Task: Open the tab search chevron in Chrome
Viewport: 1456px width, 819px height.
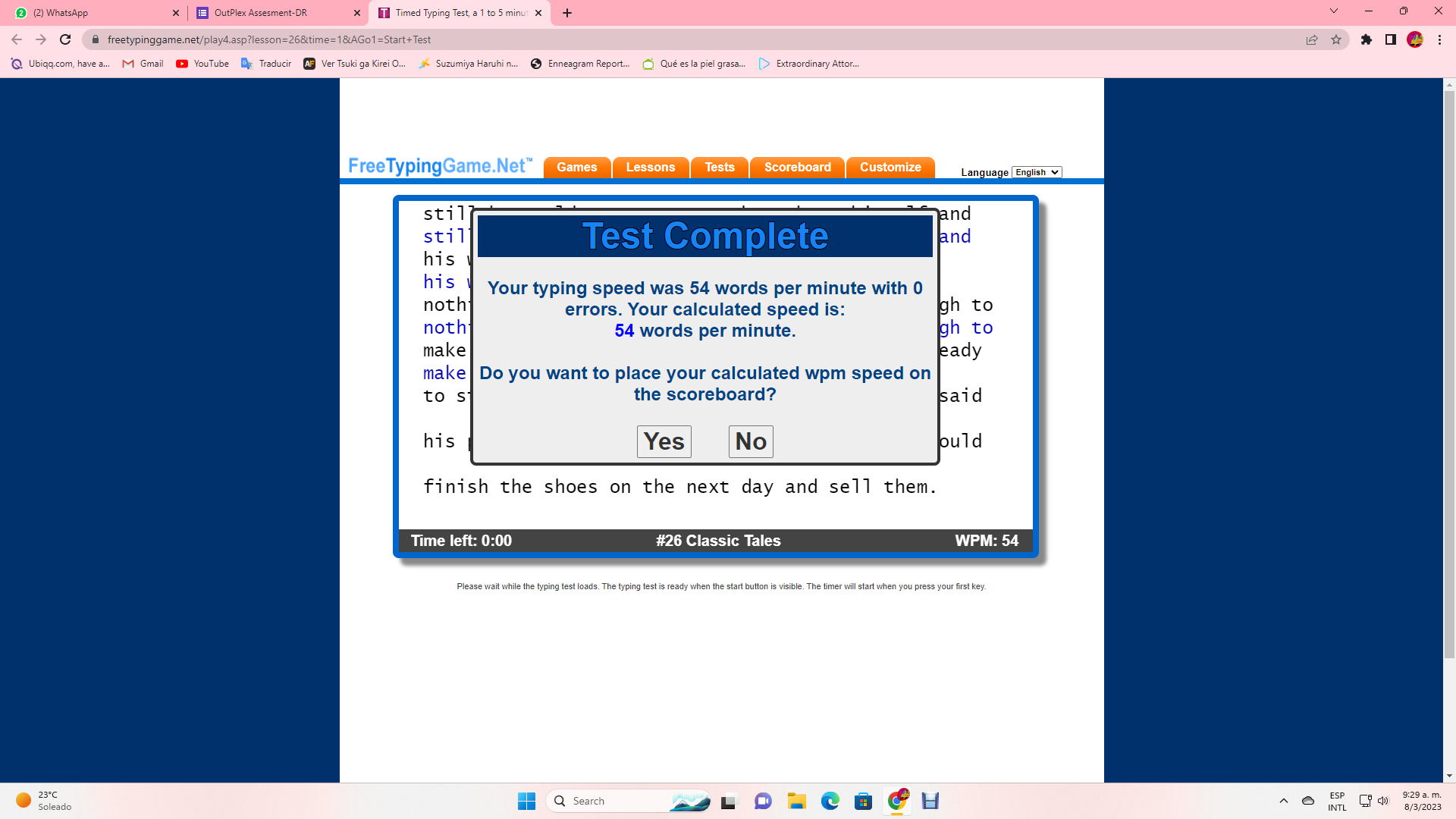Action: [1334, 11]
